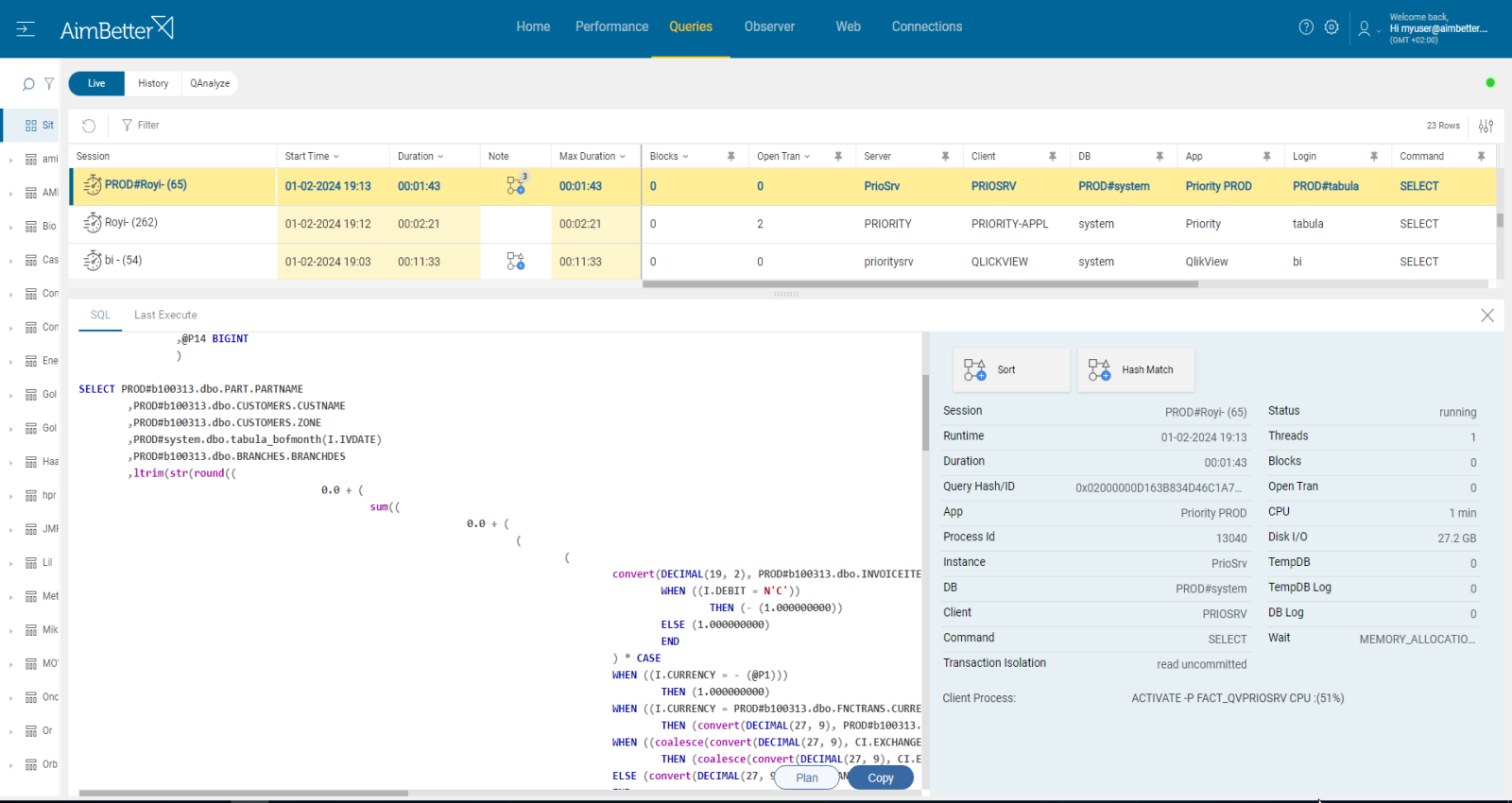
Task: Open Blocks column sort dropdown
Action: pos(685,157)
